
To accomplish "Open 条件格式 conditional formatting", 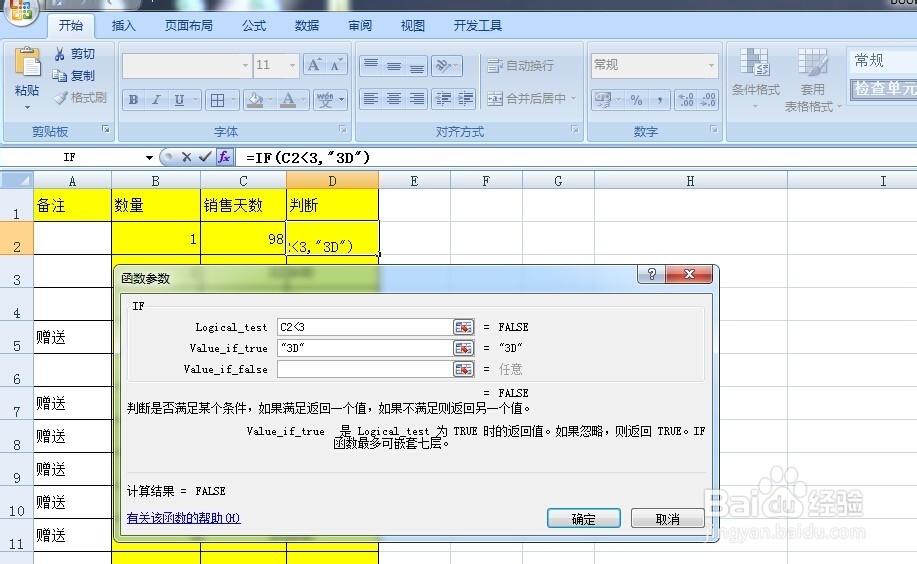I will tap(755, 77).
